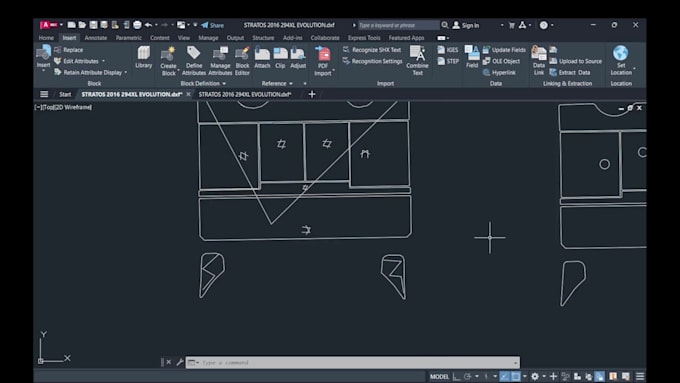Open the Parametric ribbon tab

(x=128, y=38)
